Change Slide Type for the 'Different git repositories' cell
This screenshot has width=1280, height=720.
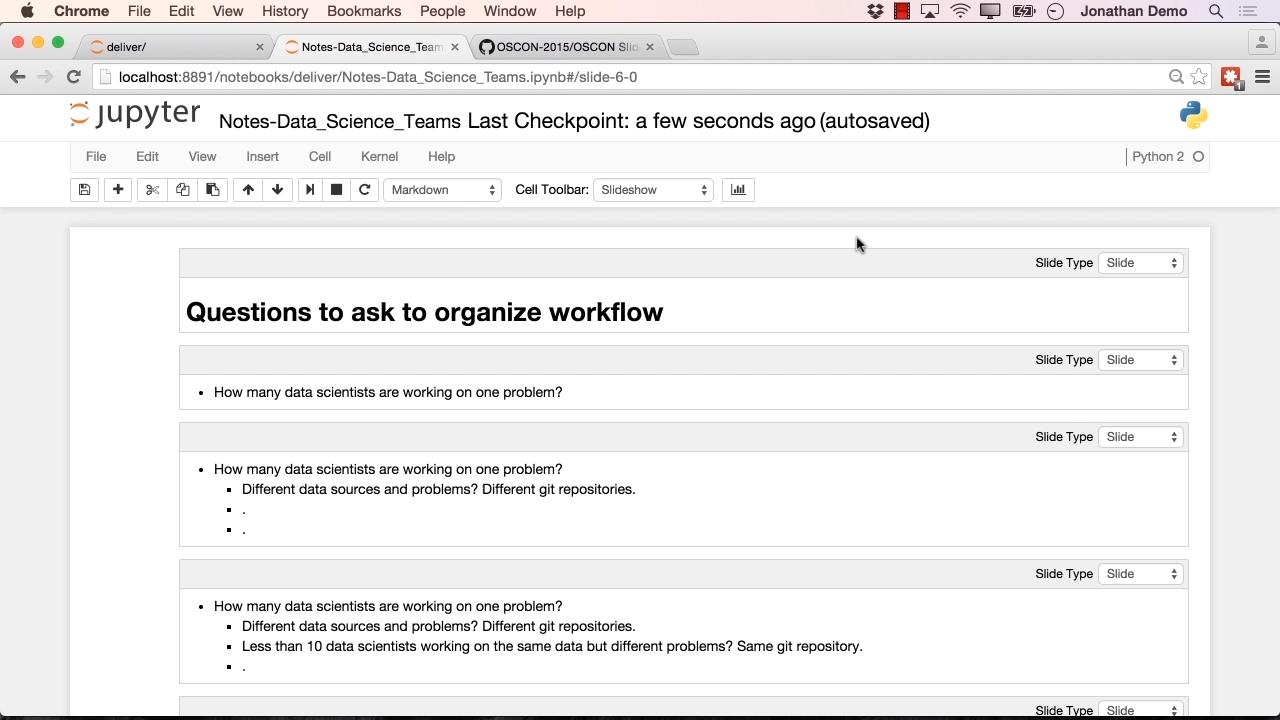click(x=1141, y=437)
